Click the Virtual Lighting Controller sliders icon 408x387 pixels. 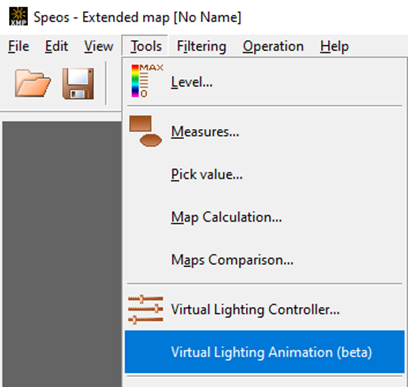pos(146,309)
